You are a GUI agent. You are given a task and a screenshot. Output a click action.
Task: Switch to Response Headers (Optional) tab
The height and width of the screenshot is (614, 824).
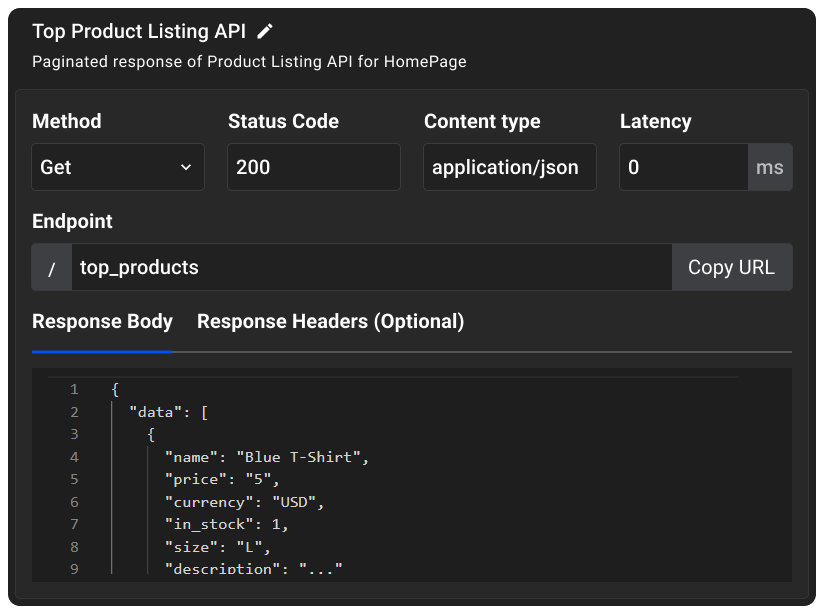pyautogui.click(x=331, y=321)
